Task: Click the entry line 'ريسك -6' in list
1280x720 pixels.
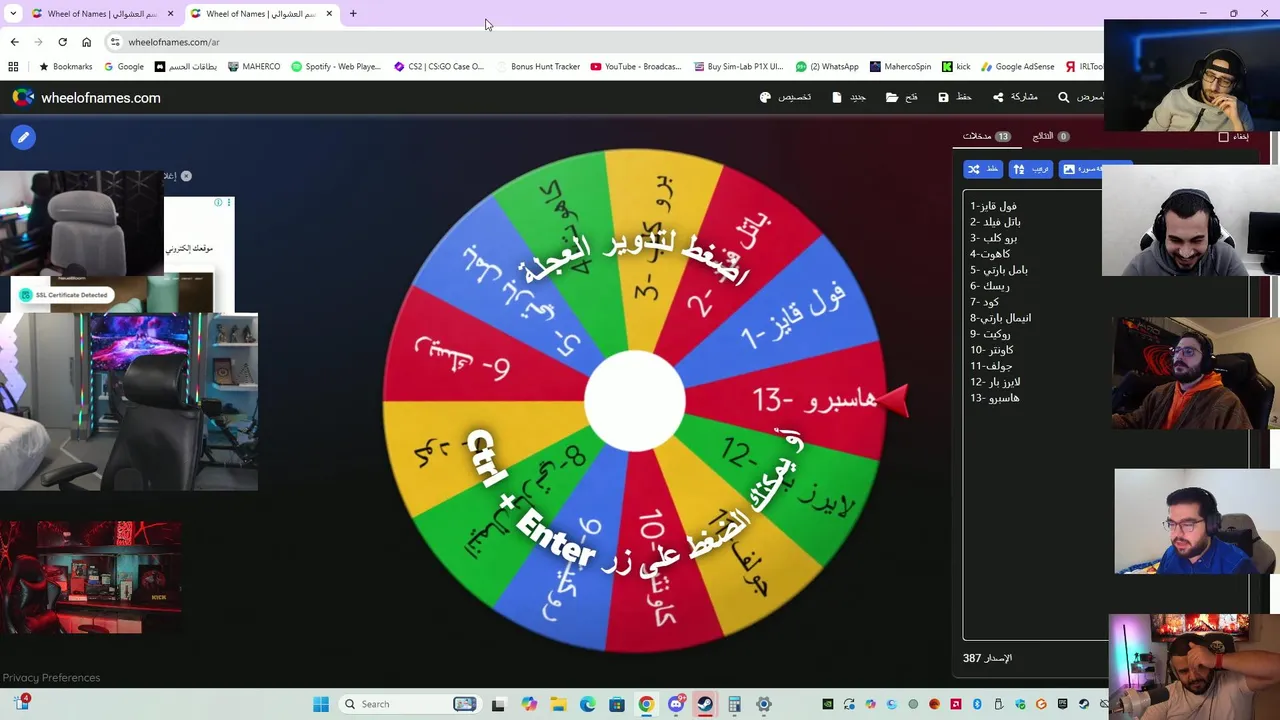Action: coord(990,286)
